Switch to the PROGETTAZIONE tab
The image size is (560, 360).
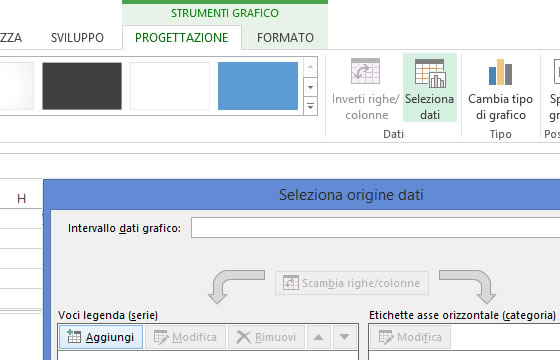pyautogui.click(x=181, y=38)
